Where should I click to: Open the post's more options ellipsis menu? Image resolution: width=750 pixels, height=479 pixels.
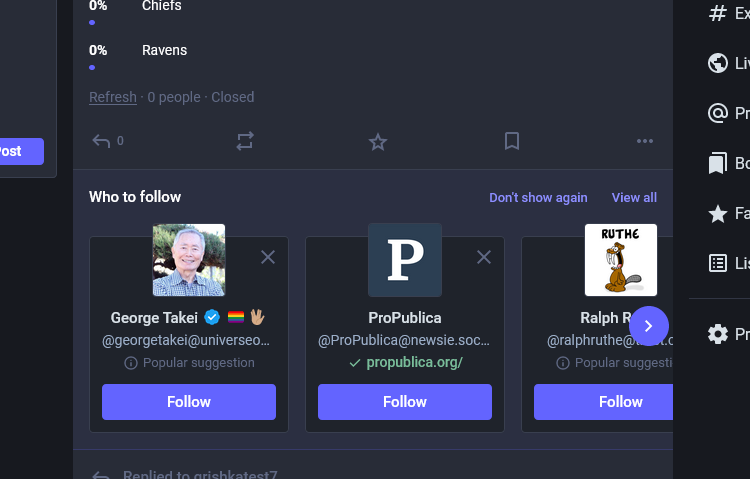point(645,141)
